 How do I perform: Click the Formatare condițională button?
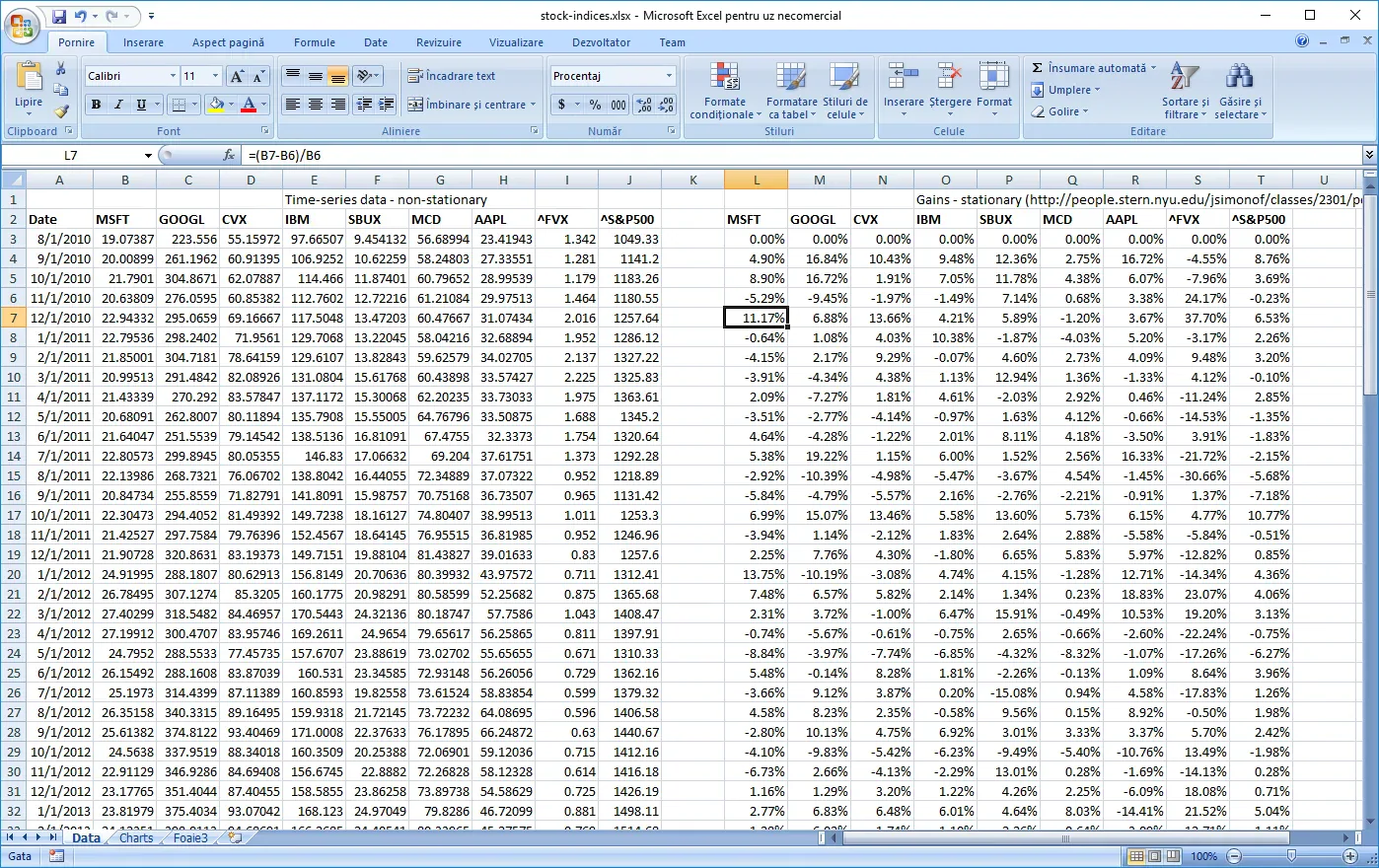click(725, 91)
